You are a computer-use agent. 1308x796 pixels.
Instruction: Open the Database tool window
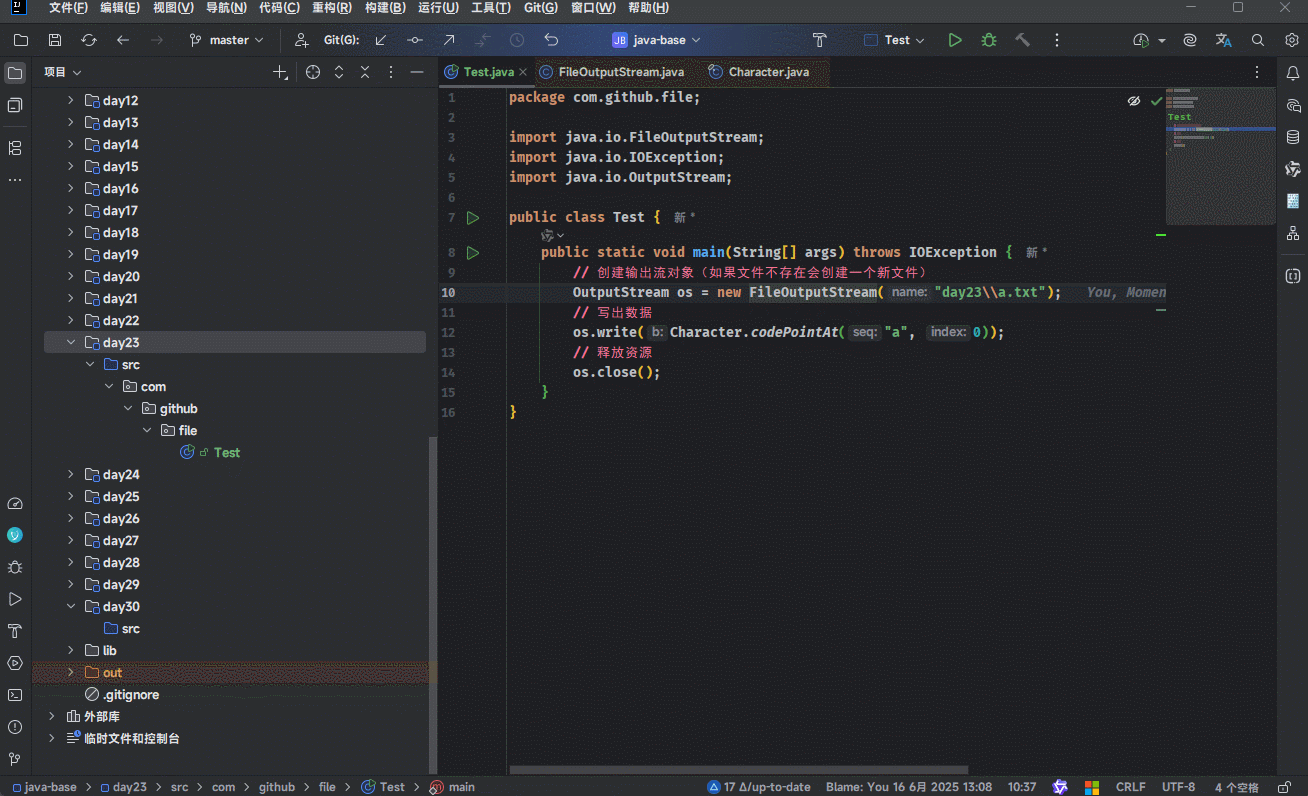[1293, 137]
